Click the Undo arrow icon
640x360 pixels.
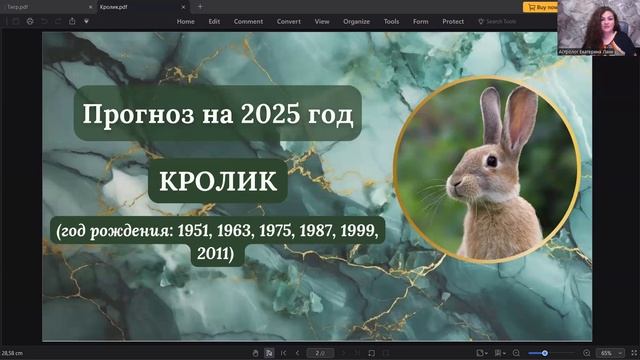(x=44, y=21)
